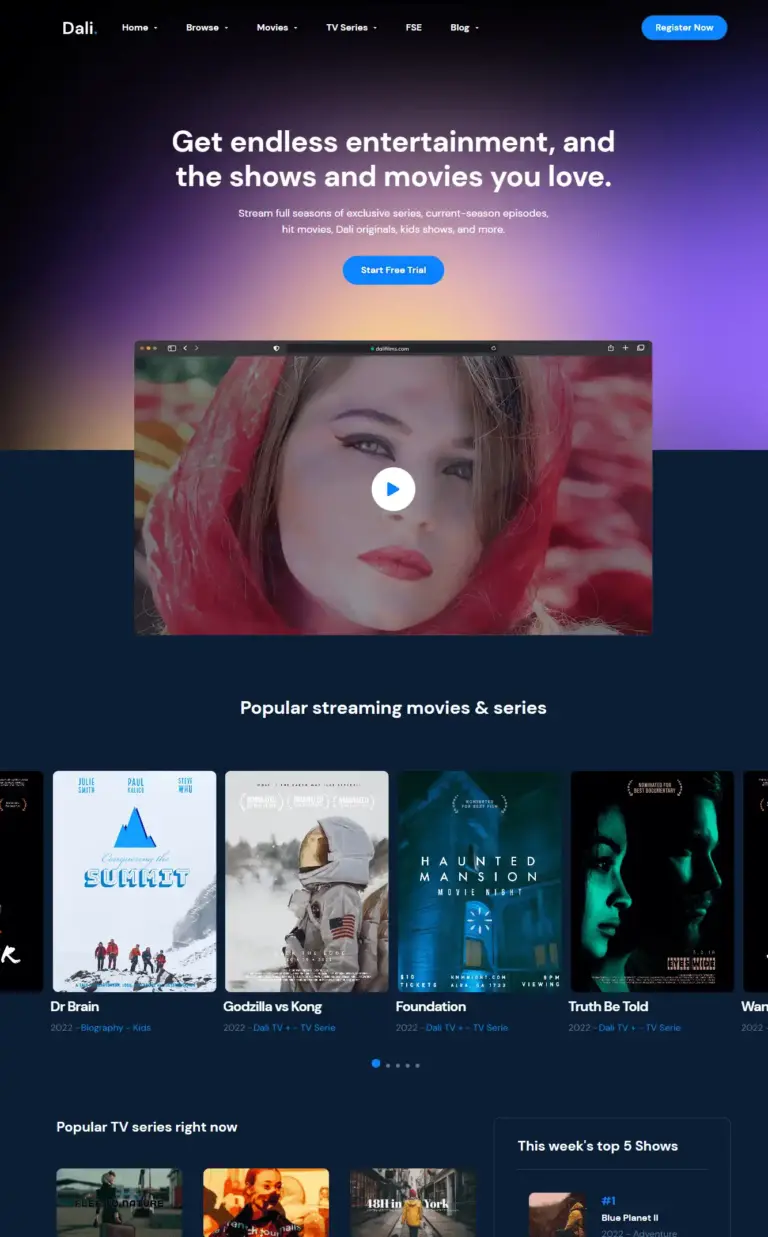Open the TV Series menu
The width and height of the screenshot is (768, 1237).
[351, 28]
